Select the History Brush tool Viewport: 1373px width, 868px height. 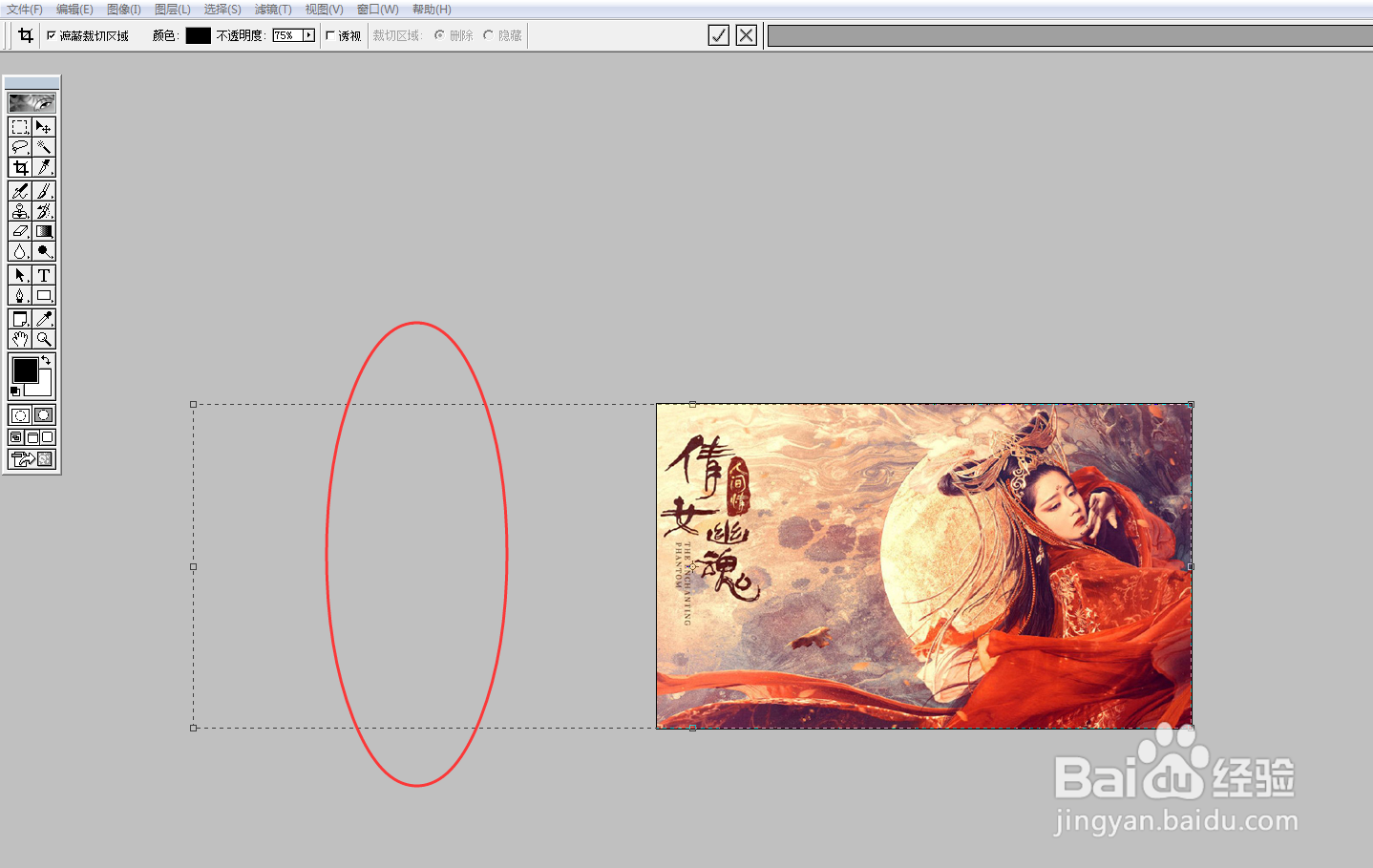pyautogui.click(x=44, y=211)
